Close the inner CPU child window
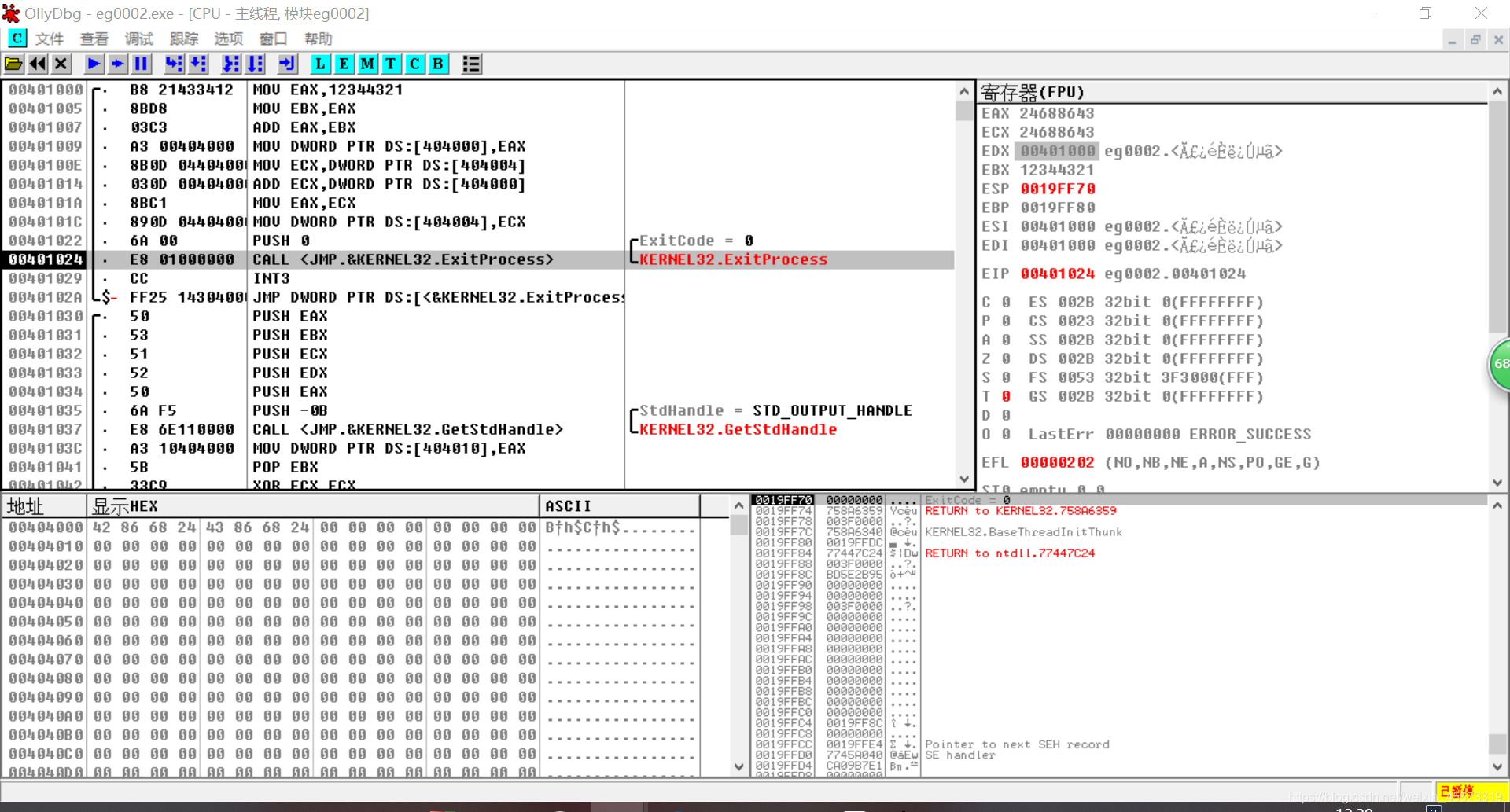Image resolution: width=1510 pixels, height=812 pixels. point(1498,39)
